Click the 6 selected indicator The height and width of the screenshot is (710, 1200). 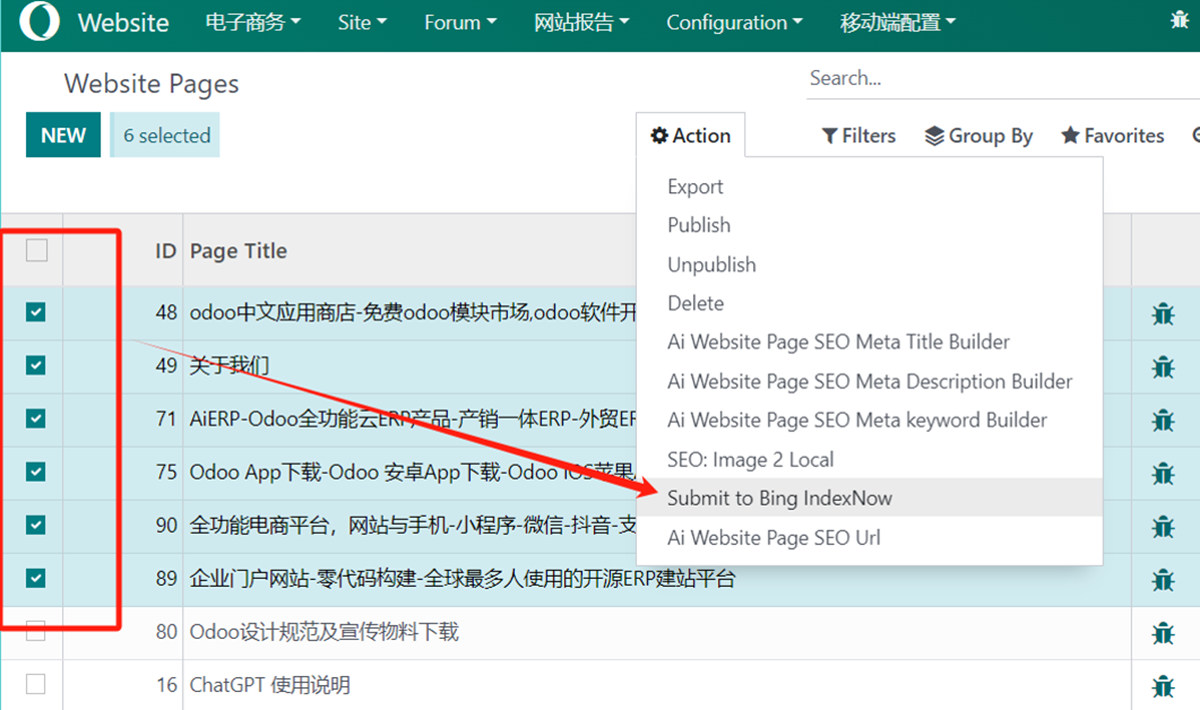coord(165,136)
